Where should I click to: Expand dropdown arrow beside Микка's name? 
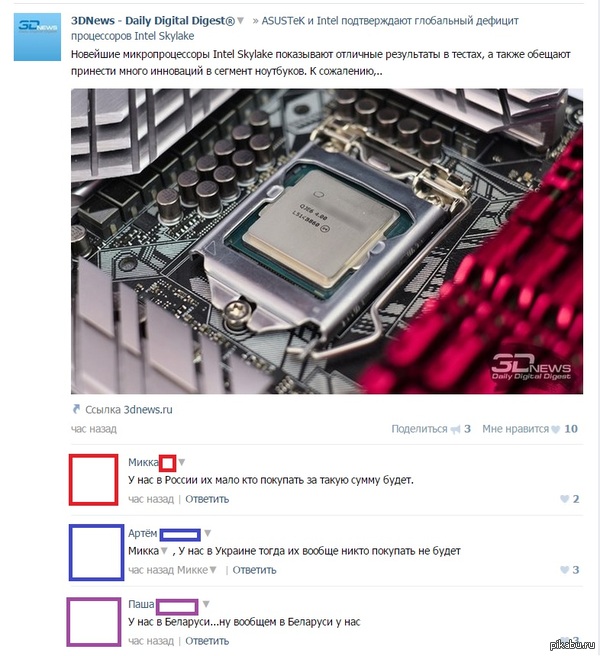click(x=182, y=462)
